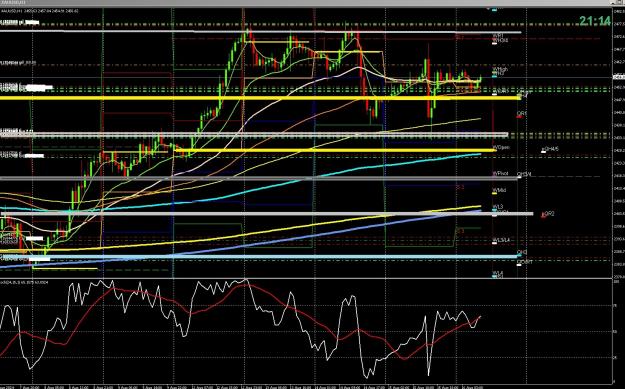This screenshot has height=389, width=625.
Task: Click the WL4 level label at chart bottom
Action: [498, 273]
